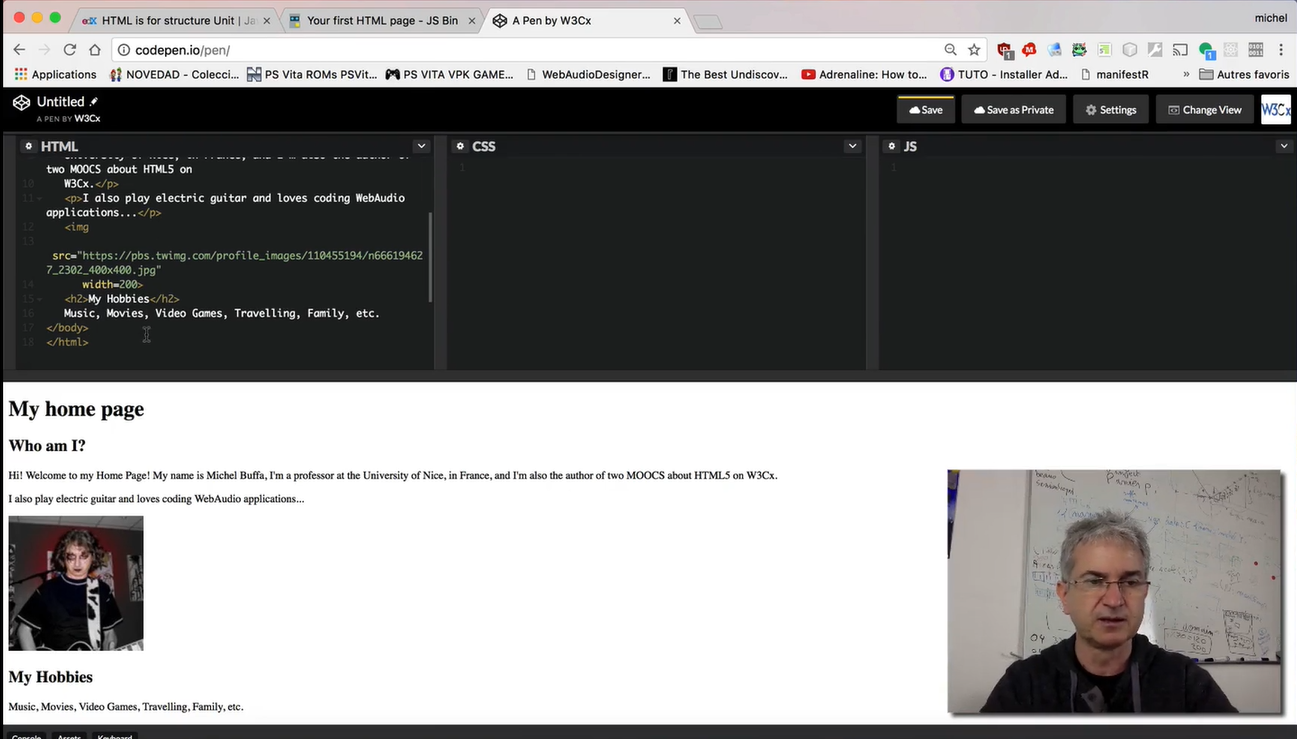The width and height of the screenshot is (1297, 739).
Task: Open the TUTO - Installer Ad... bookmark
Action: pyautogui.click(x=1004, y=74)
